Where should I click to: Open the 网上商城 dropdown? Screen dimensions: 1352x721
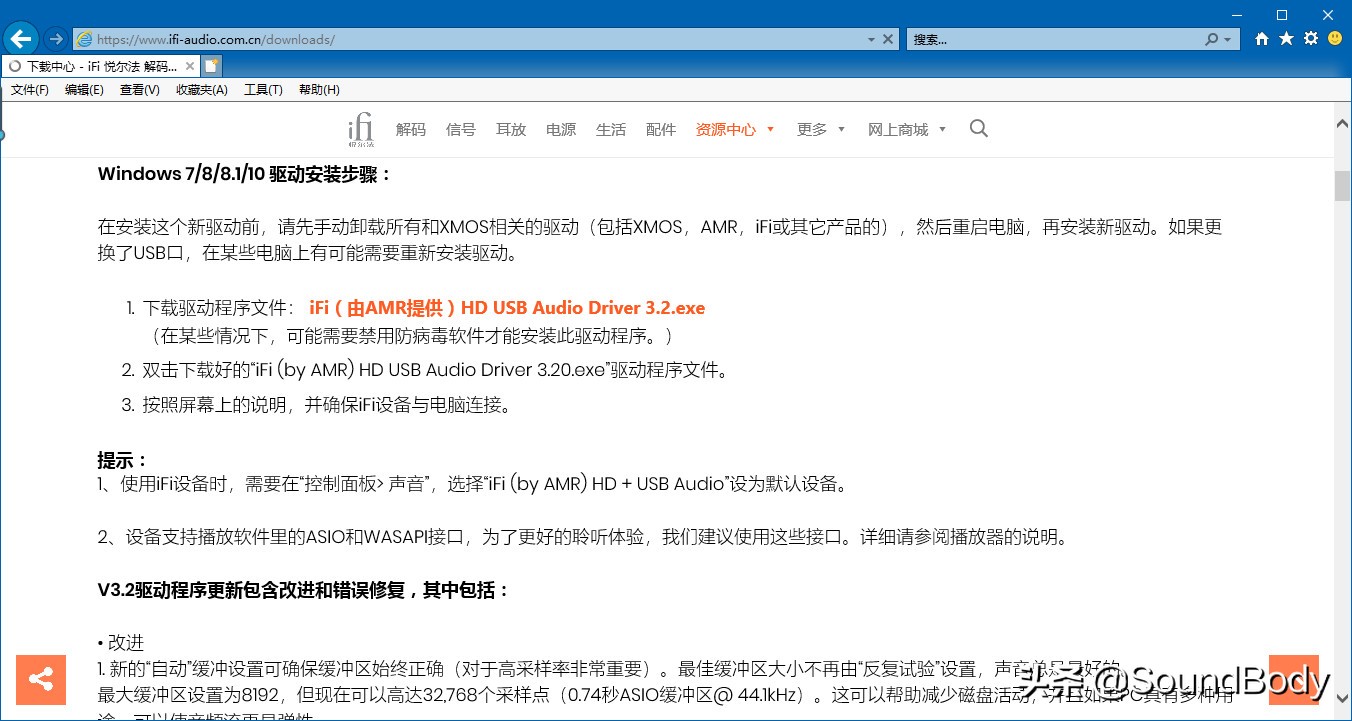(900, 128)
